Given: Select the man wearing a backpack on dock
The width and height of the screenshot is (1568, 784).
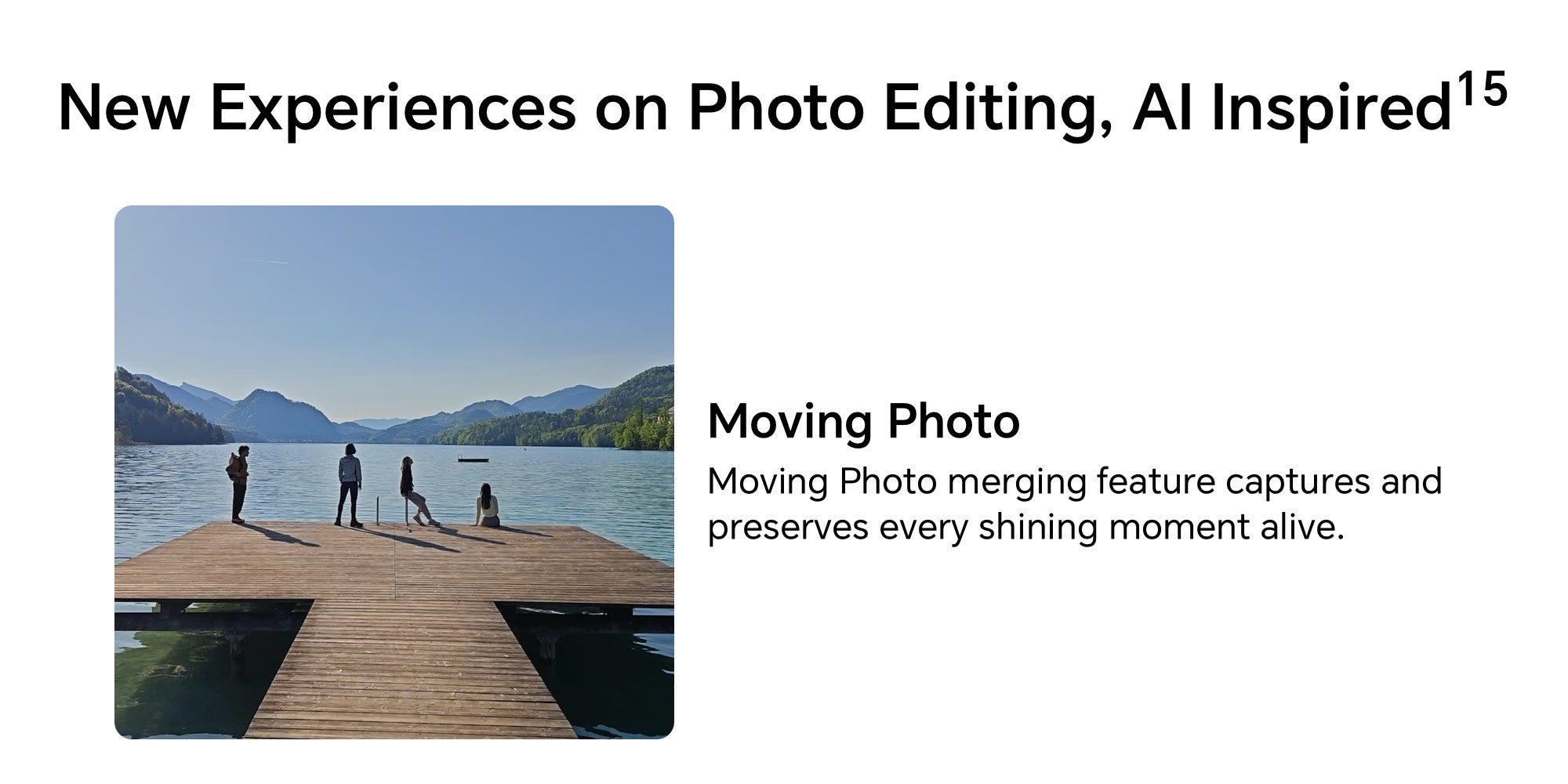Looking at the screenshot, I should (x=238, y=484).
